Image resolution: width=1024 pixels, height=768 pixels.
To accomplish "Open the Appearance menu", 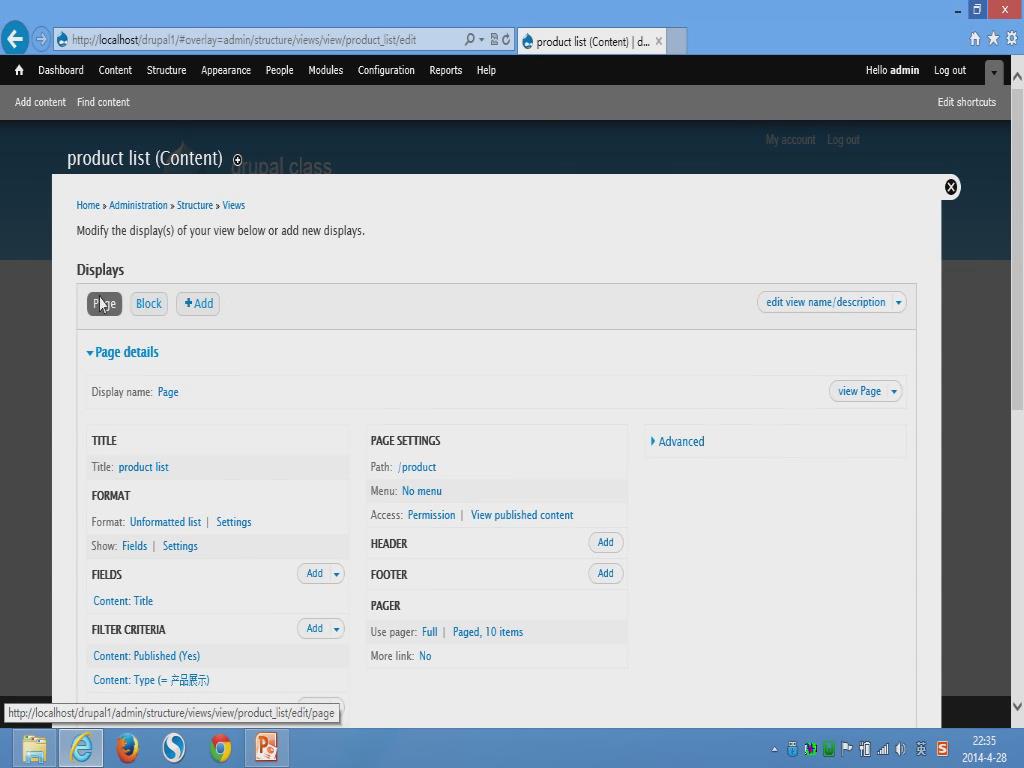I will pyautogui.click(x=226, y=70).
